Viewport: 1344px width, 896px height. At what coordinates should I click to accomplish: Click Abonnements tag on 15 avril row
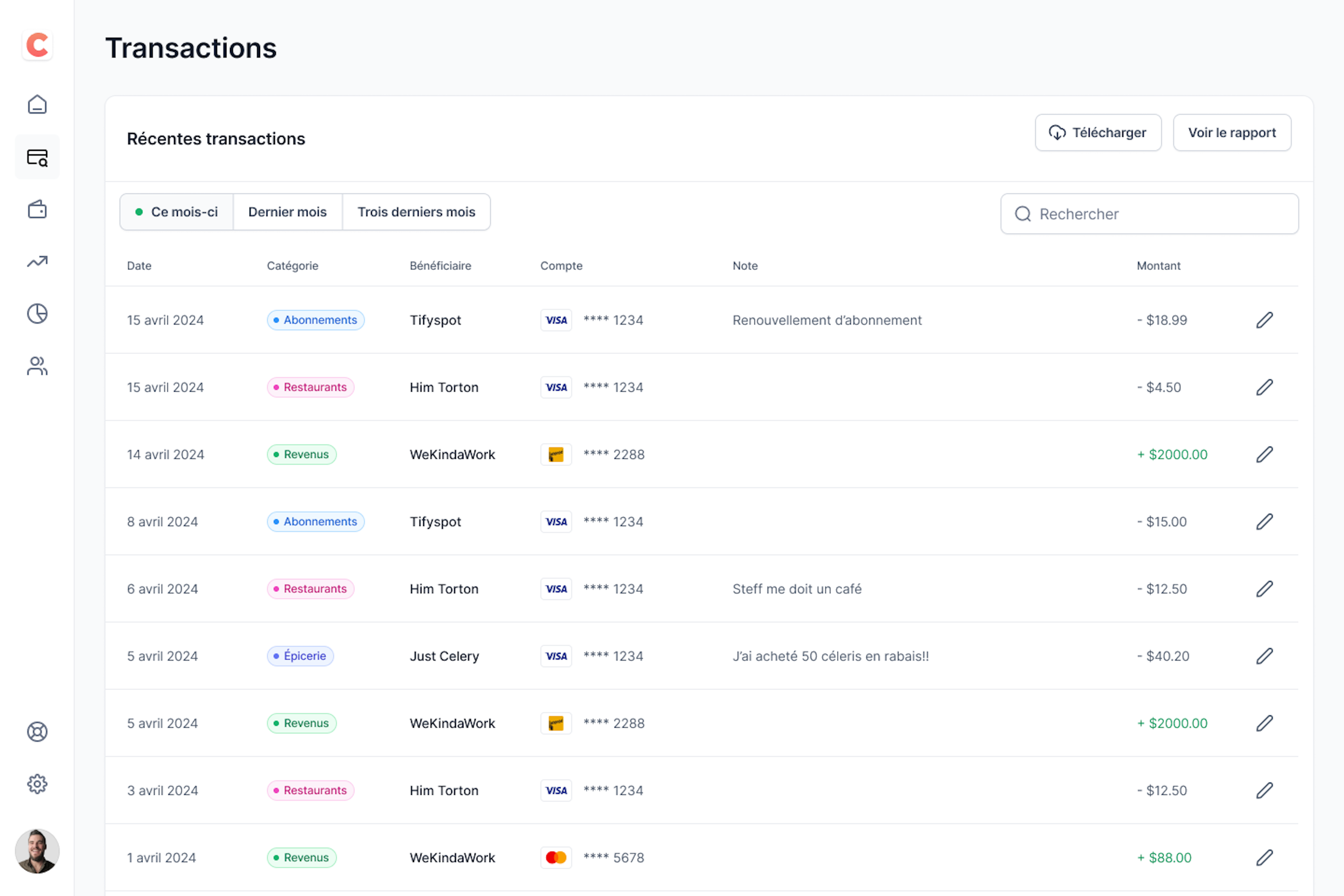click(315, 320)
